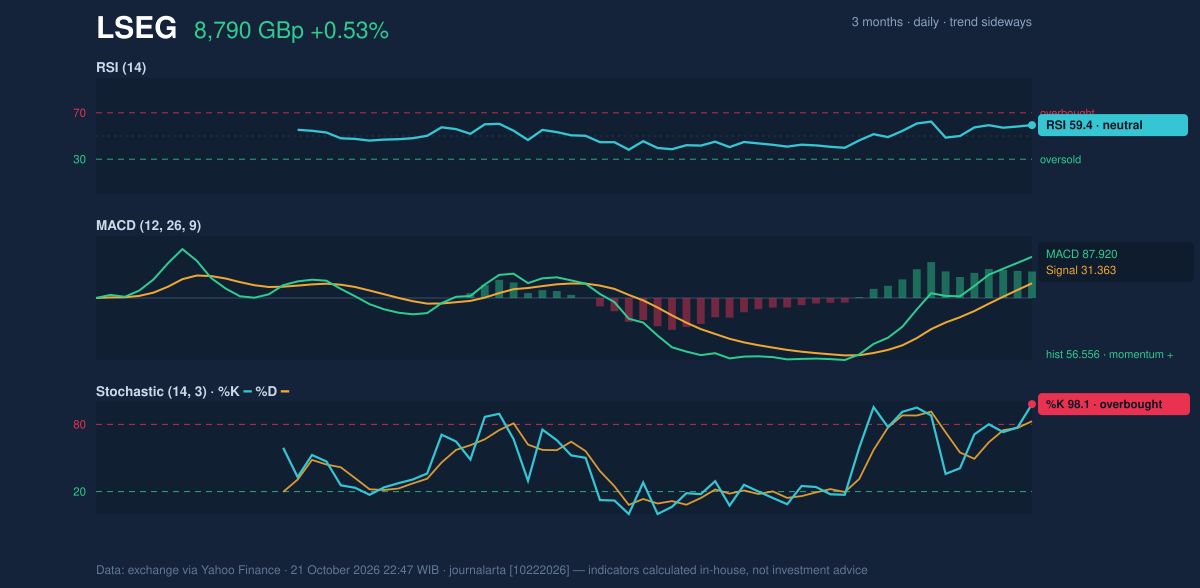Click the RSI 70 axis label
1200x588 pixels.
79,113
